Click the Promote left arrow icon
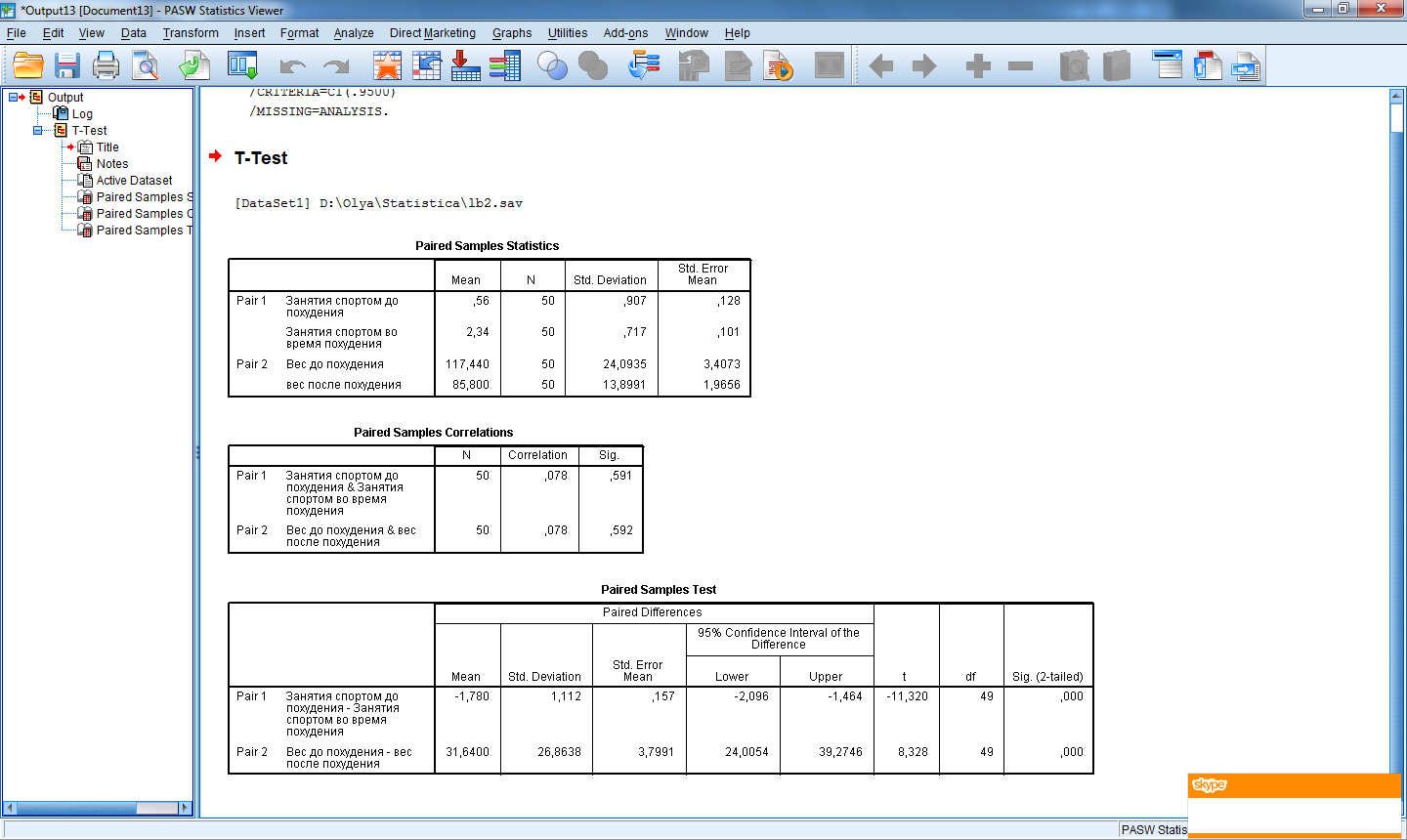1407x840 pixels. [881, 66]
